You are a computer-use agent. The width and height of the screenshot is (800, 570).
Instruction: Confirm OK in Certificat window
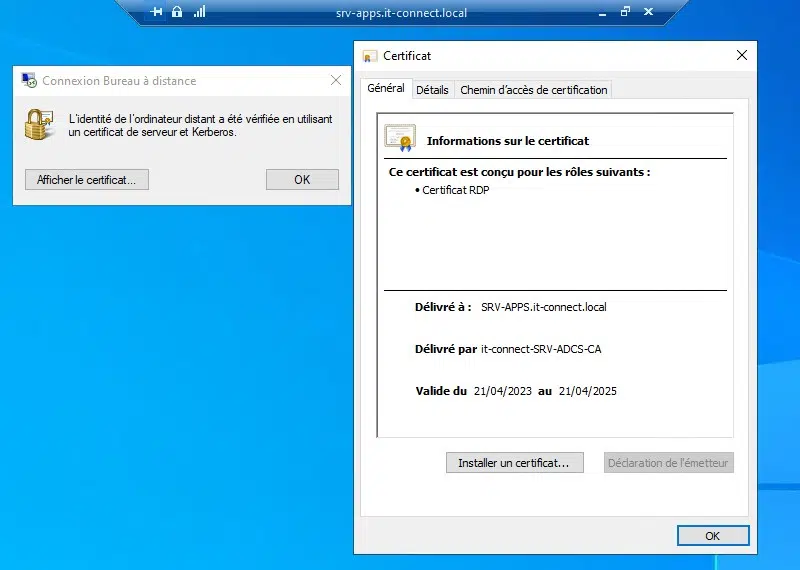coord(713,536)
